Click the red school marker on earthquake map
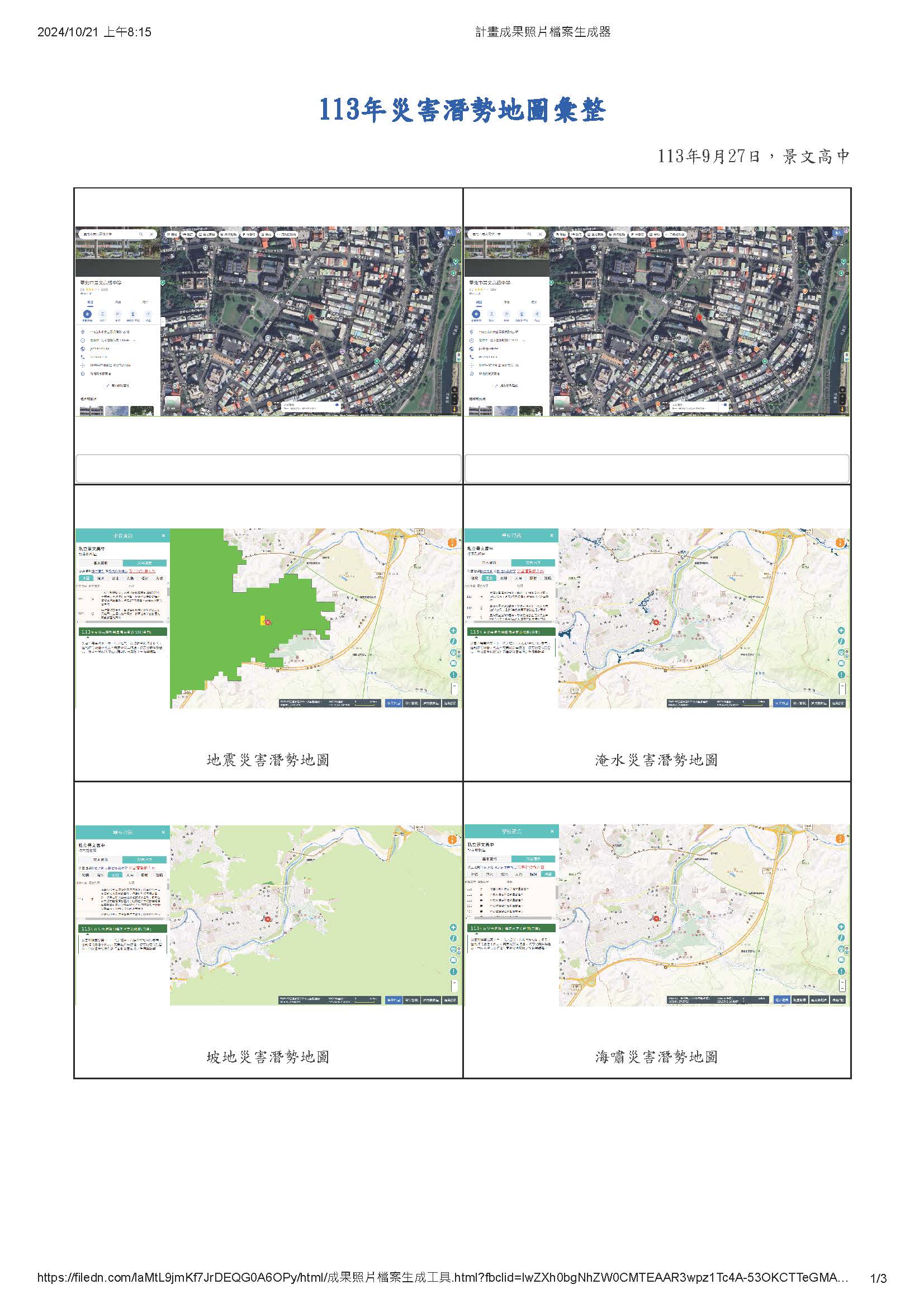 pos(268,622)
